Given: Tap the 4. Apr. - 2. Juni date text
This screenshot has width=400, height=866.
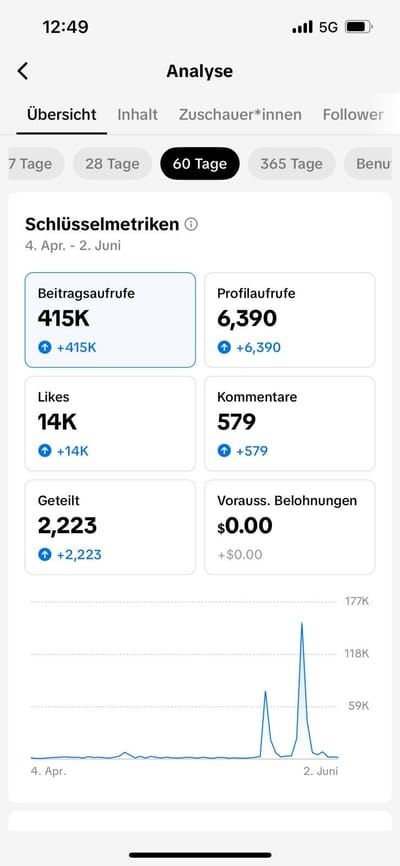Looking at the screenshot, I should pyautogui.click(x=73, y=245).
